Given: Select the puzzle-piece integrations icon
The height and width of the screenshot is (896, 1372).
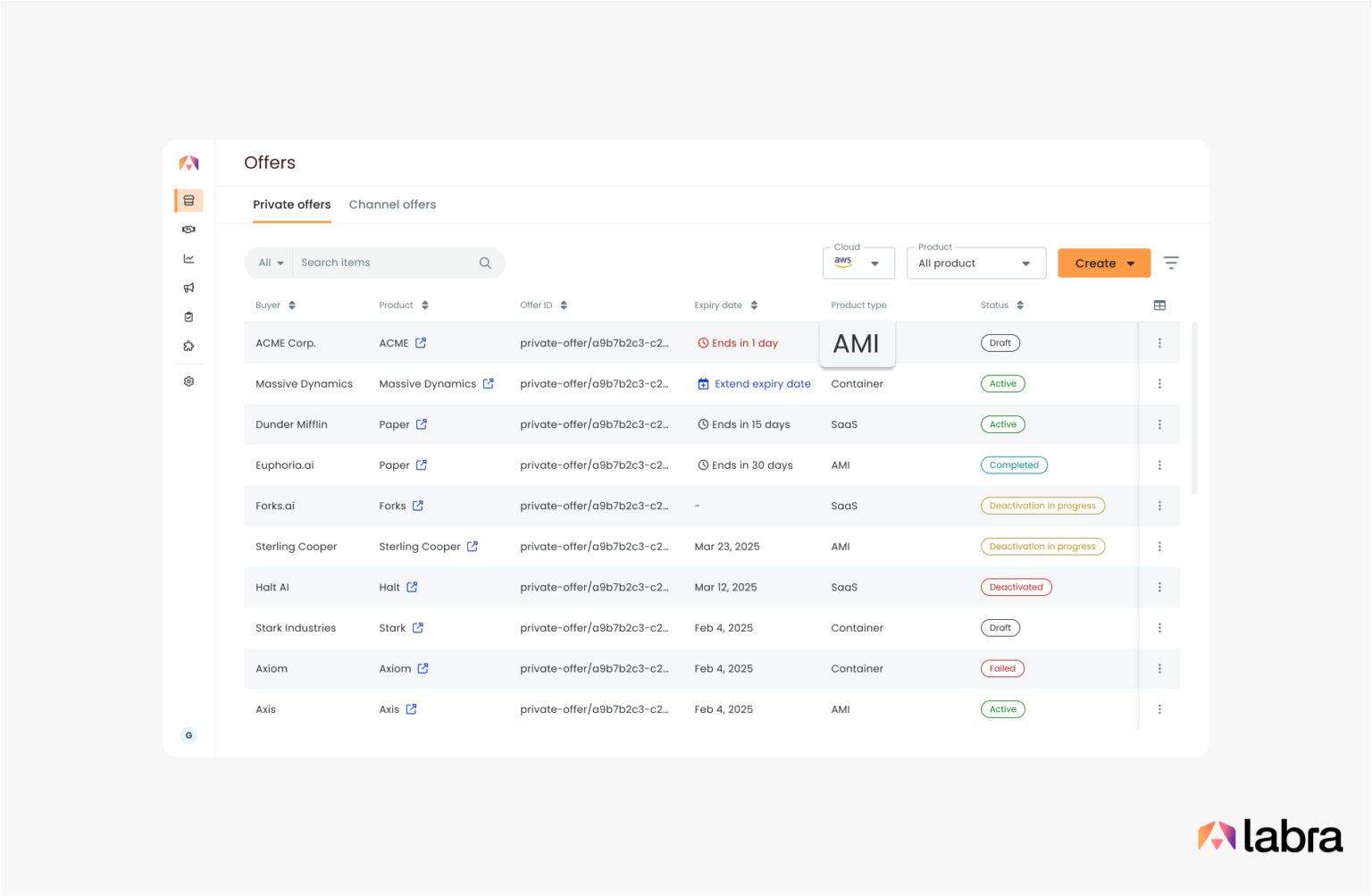Looking at the screenshot, I should pos(188,345).
